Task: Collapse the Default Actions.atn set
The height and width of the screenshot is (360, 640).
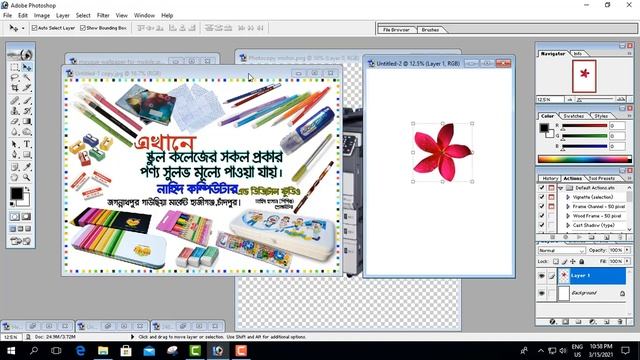Action: (561, 188)
